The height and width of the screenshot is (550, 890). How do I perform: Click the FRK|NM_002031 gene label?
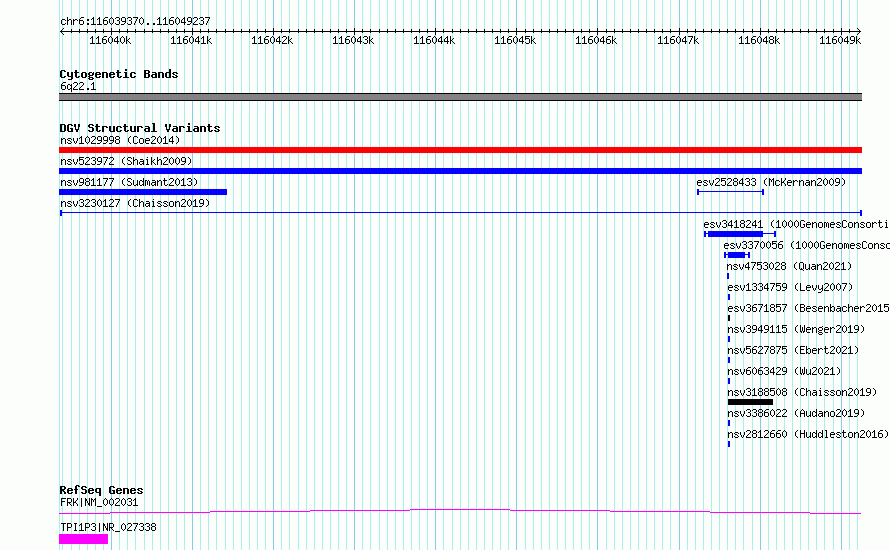click(x=99, y=502)
